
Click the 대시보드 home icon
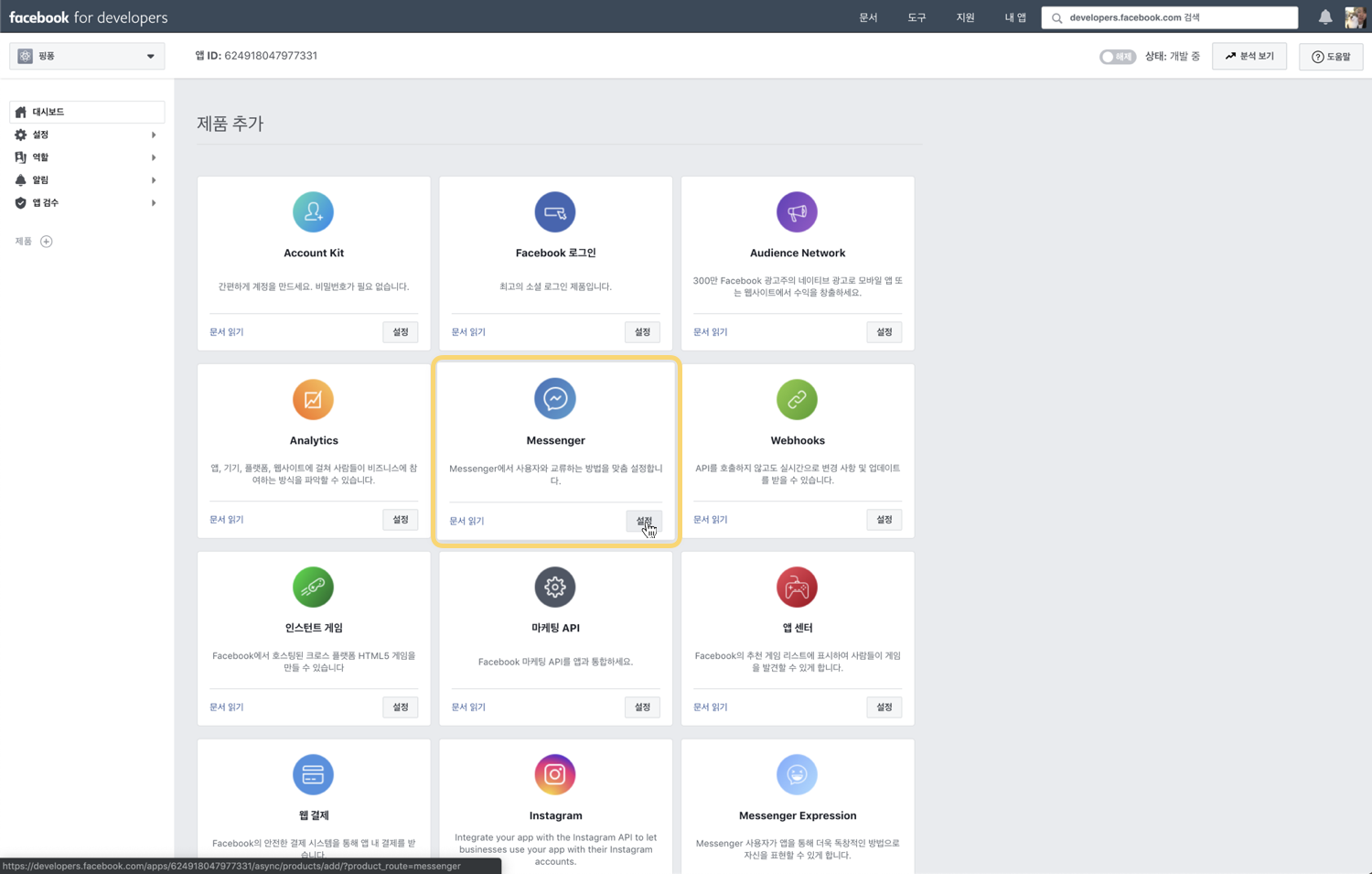point(21,112)
